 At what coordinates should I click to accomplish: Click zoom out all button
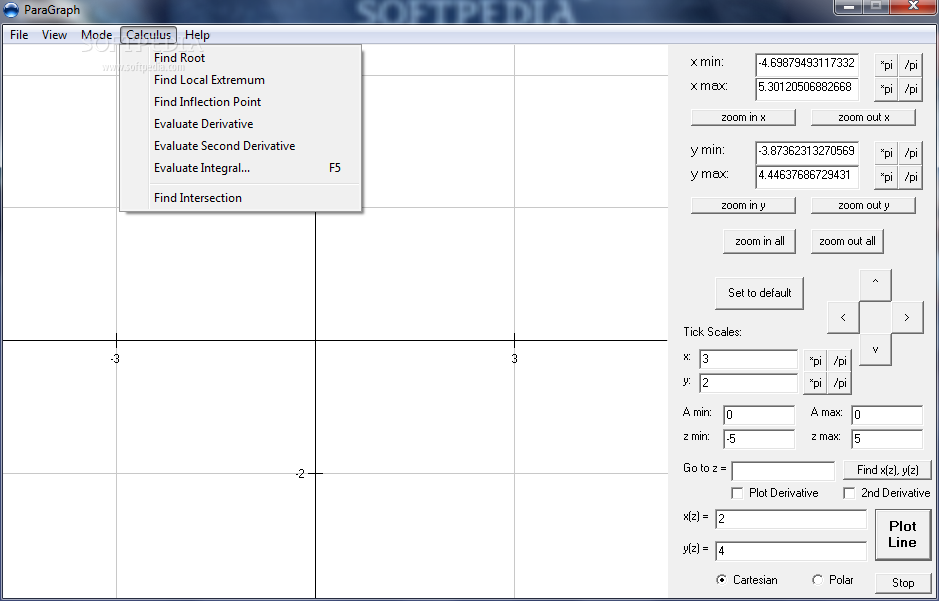(847, 241)
